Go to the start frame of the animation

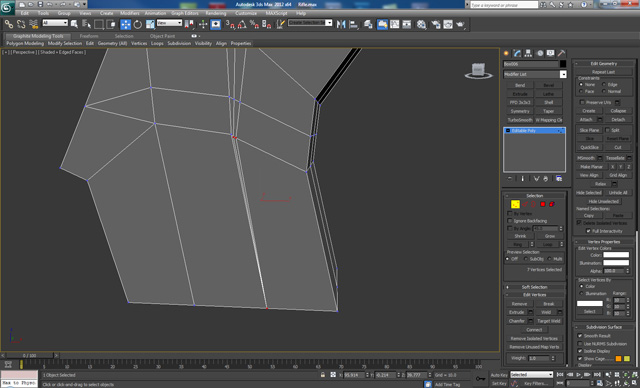pyautogui.click(x=560, y=375)
